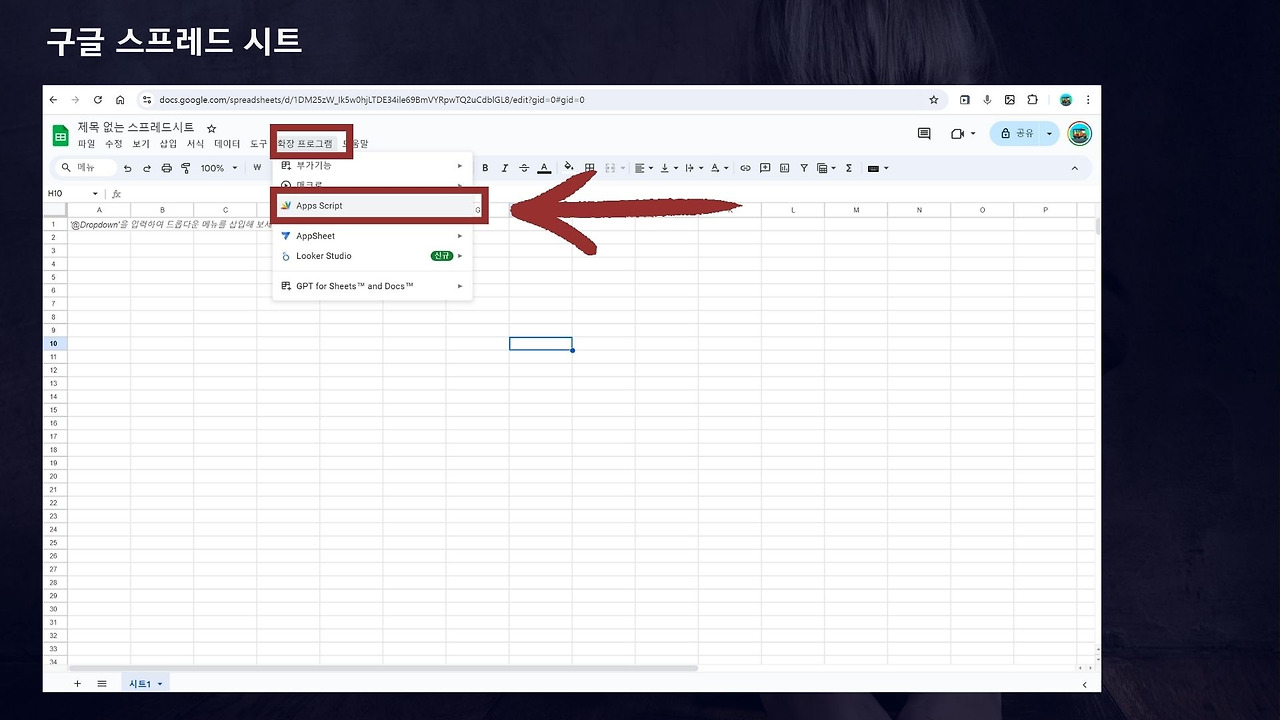Screen dimensions: 1280x720
Task: Click the undo arrow in toolbar
Action: tap(128, 168)
